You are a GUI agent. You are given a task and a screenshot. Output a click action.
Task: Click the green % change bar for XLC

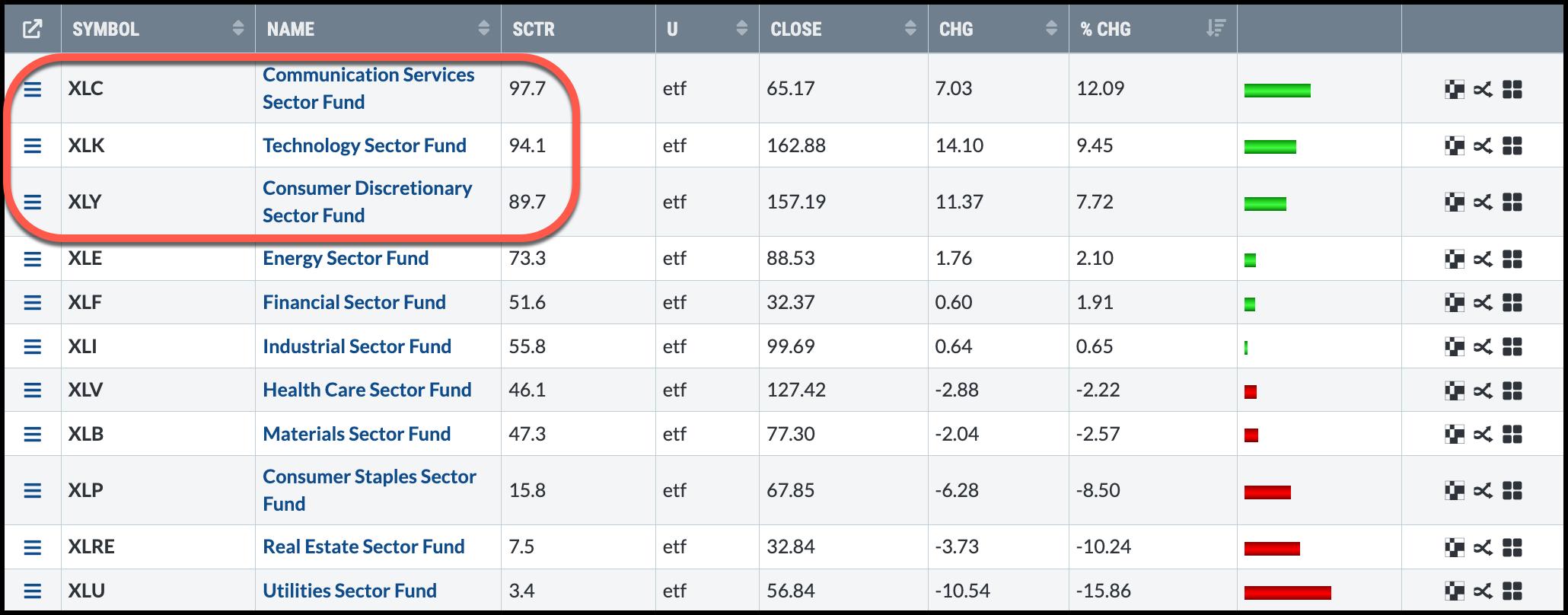(1277, 91)
